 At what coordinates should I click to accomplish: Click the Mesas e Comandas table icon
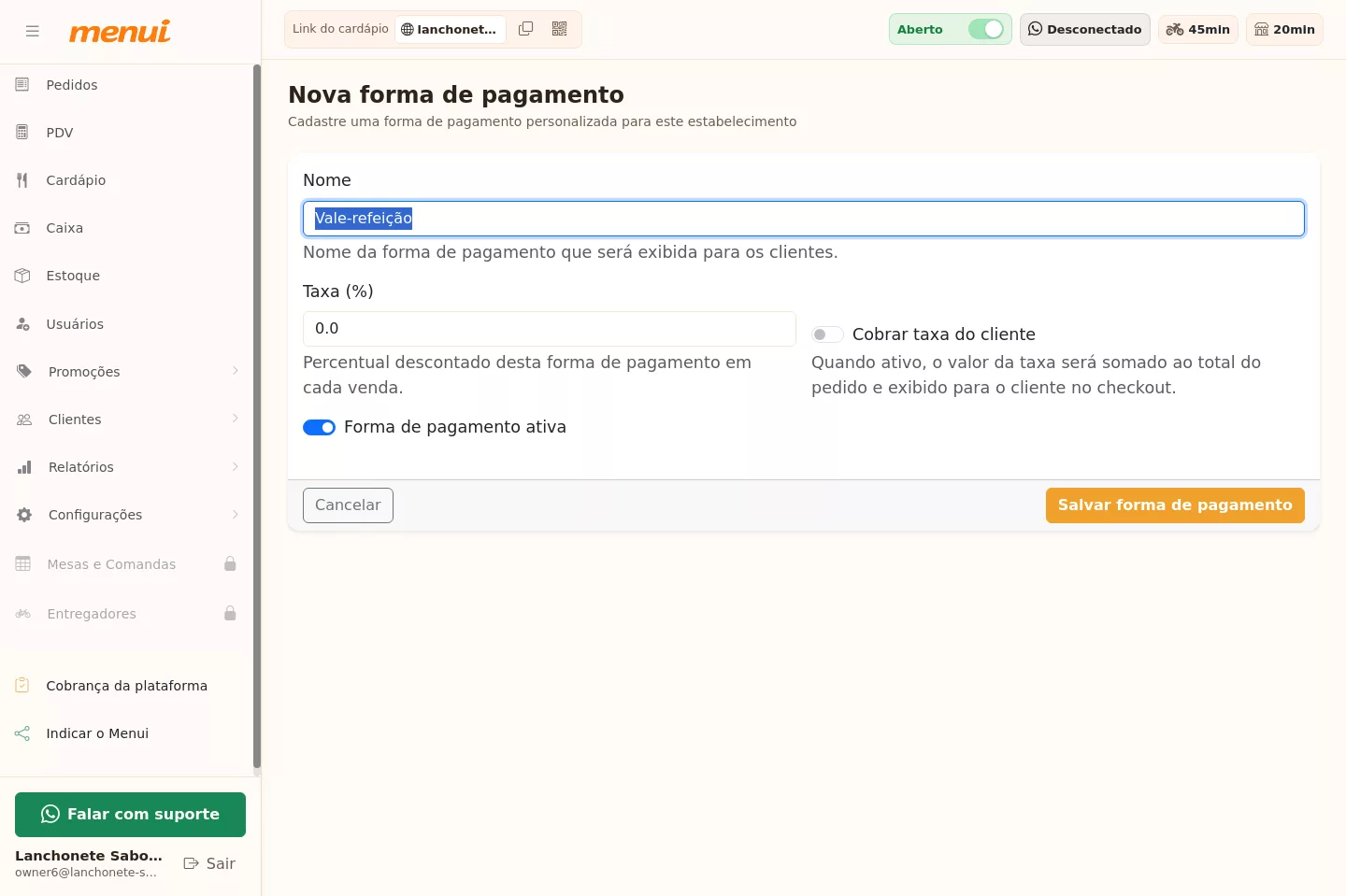(x=23, y=564)
